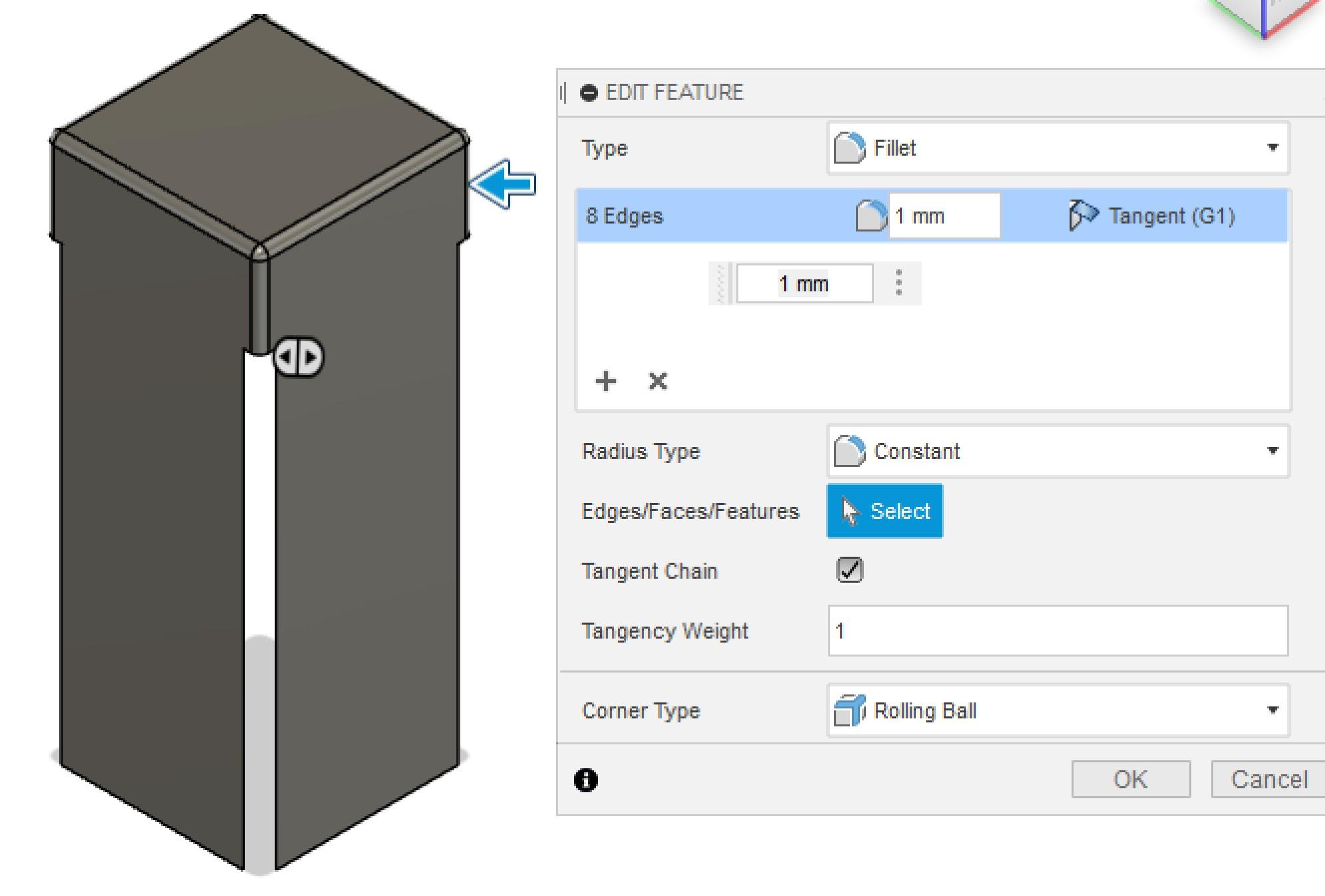Click the Tangency Weight input field

click(x=1058, y=631)
